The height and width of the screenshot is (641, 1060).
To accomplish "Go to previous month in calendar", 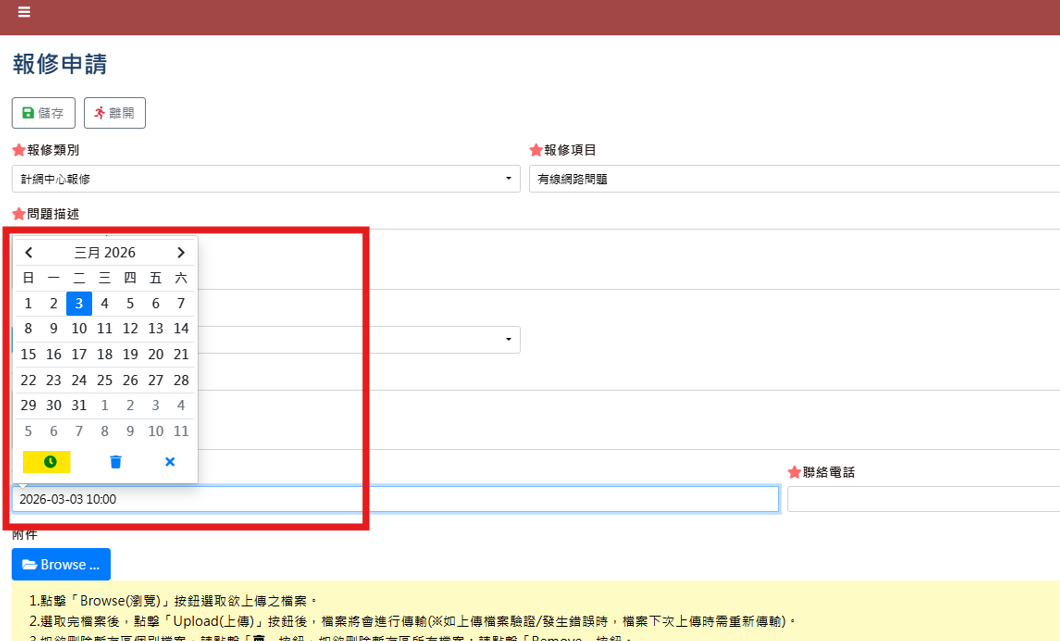I will click(x=29, y=253).
